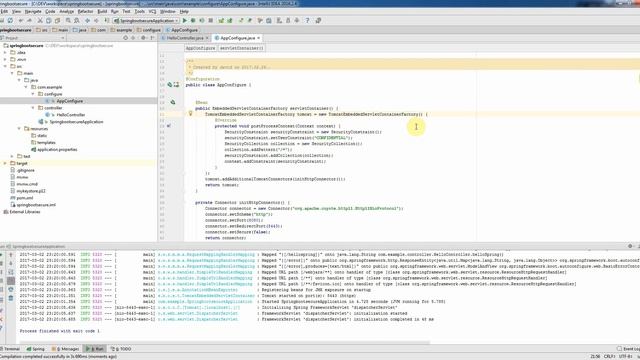Collapse the com.example package
The image size is (640, 360).
point(26,87)
